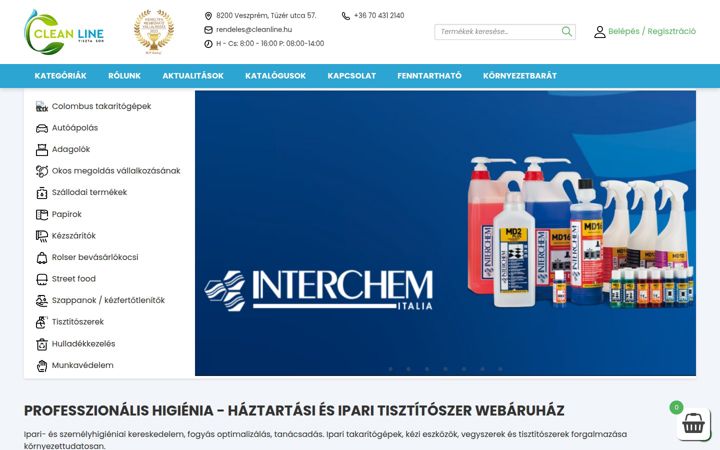
Task: Click the Okos megoldás category icon
Action: point(42,171)
